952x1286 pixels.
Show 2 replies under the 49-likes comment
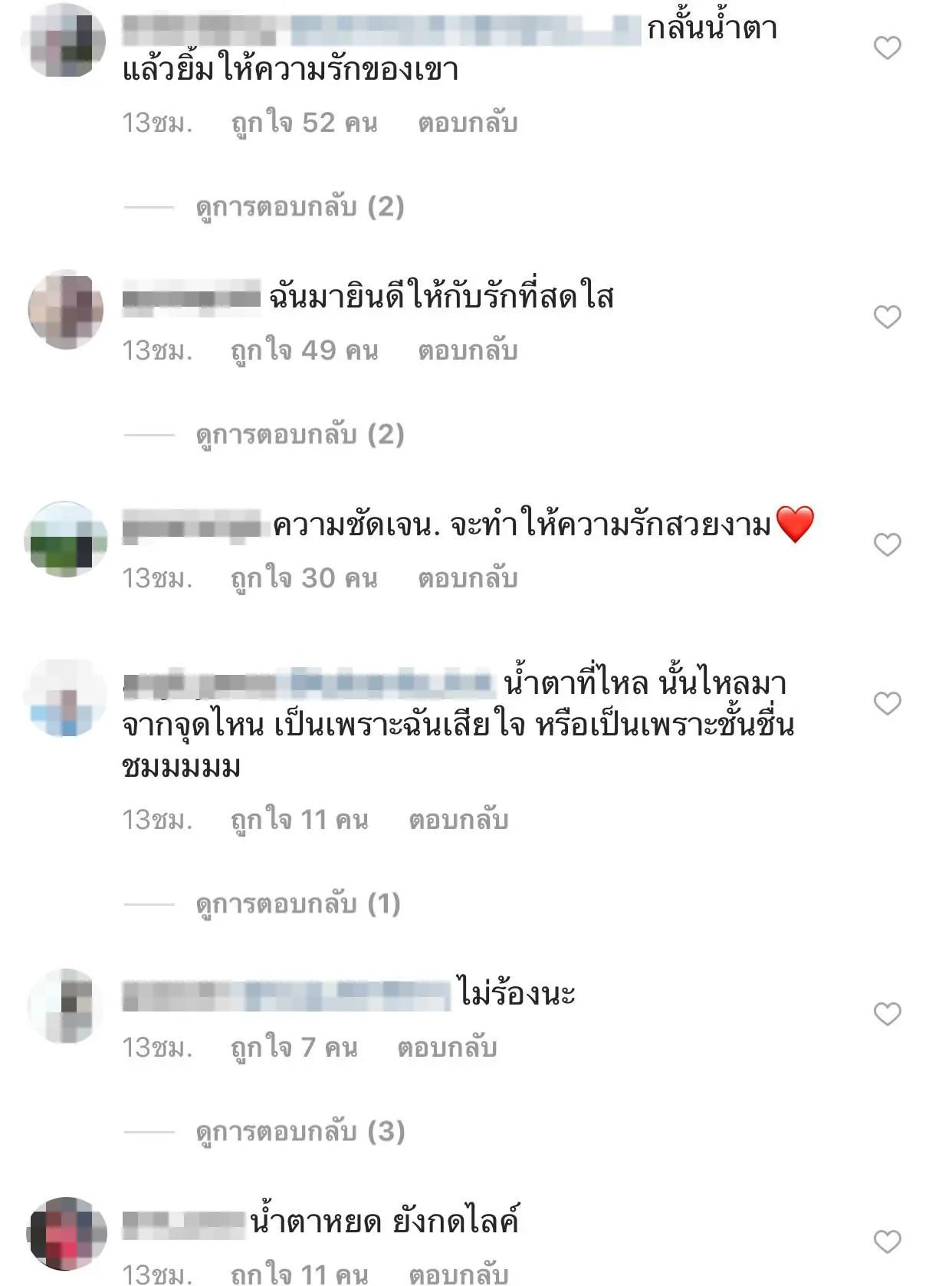tap(300, 435)
